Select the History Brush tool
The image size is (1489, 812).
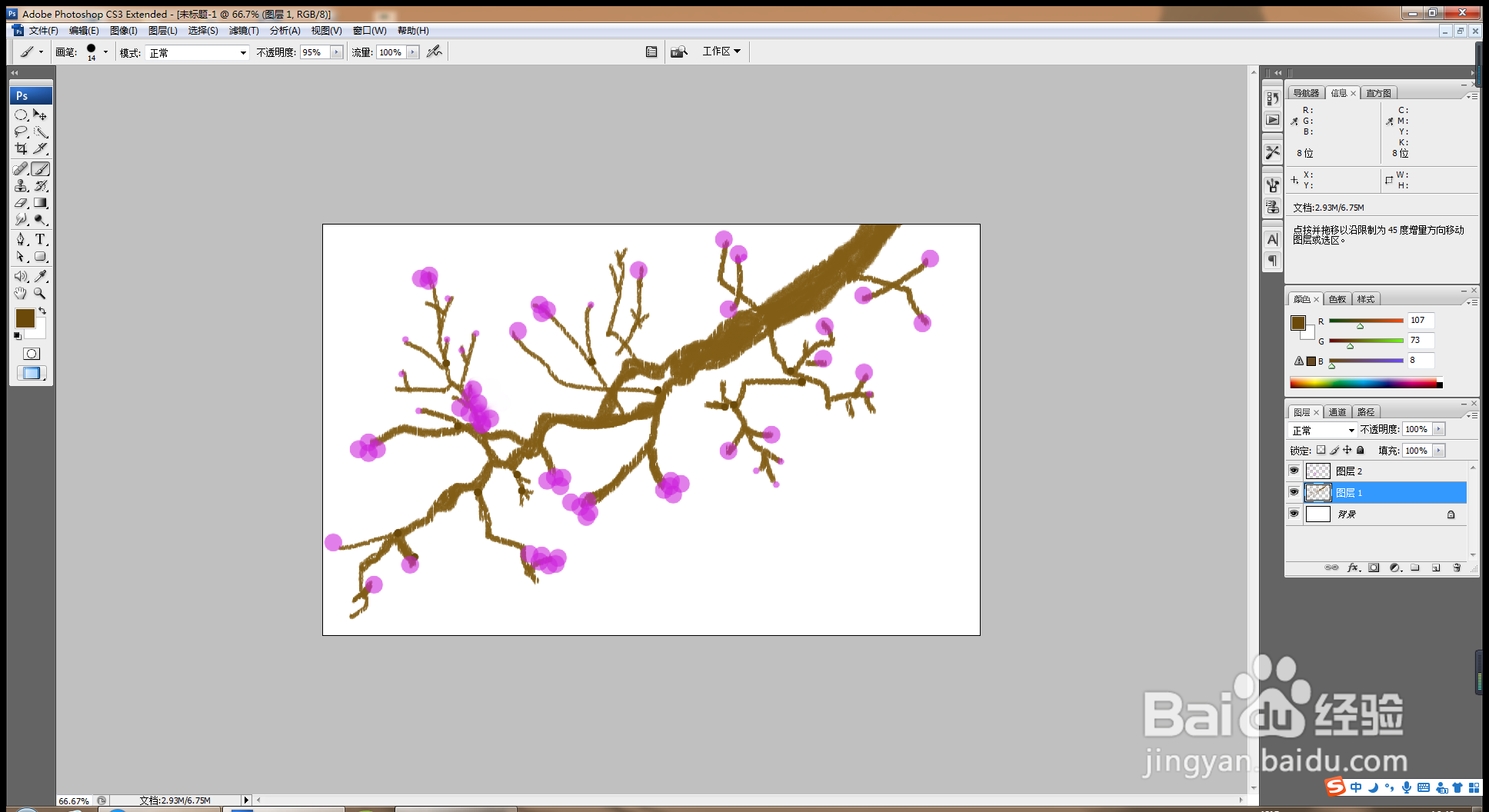[x=40, y=185]
